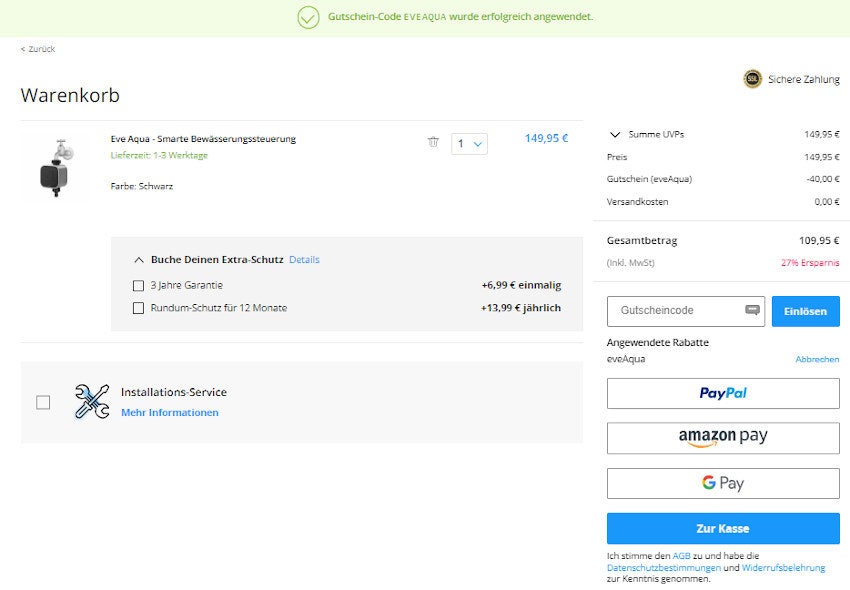This screenshot has height=590, width=850.
Task: Remove coupon via Abbrechen link
Action: click(817, 359)
